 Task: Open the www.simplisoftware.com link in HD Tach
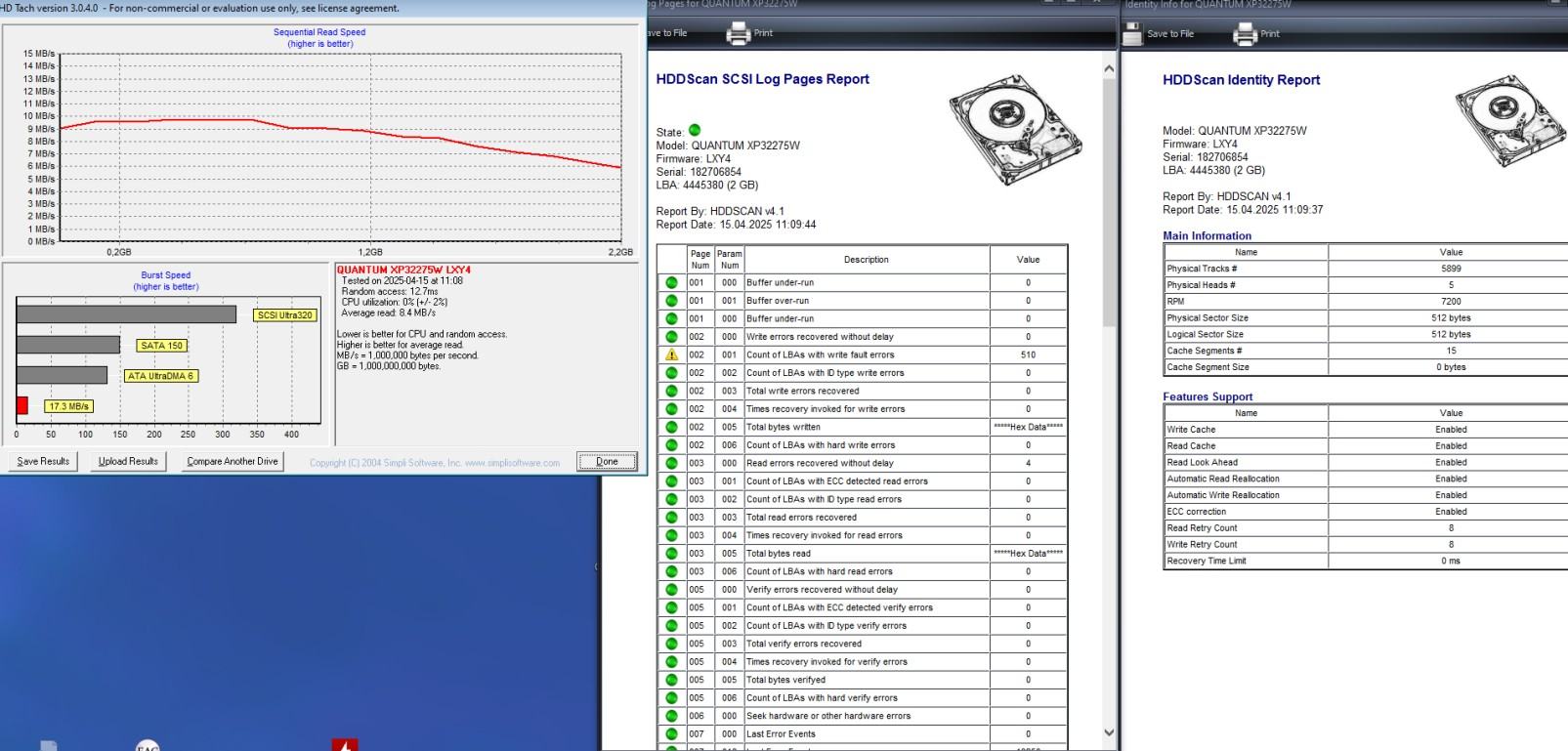pos(512,463)
